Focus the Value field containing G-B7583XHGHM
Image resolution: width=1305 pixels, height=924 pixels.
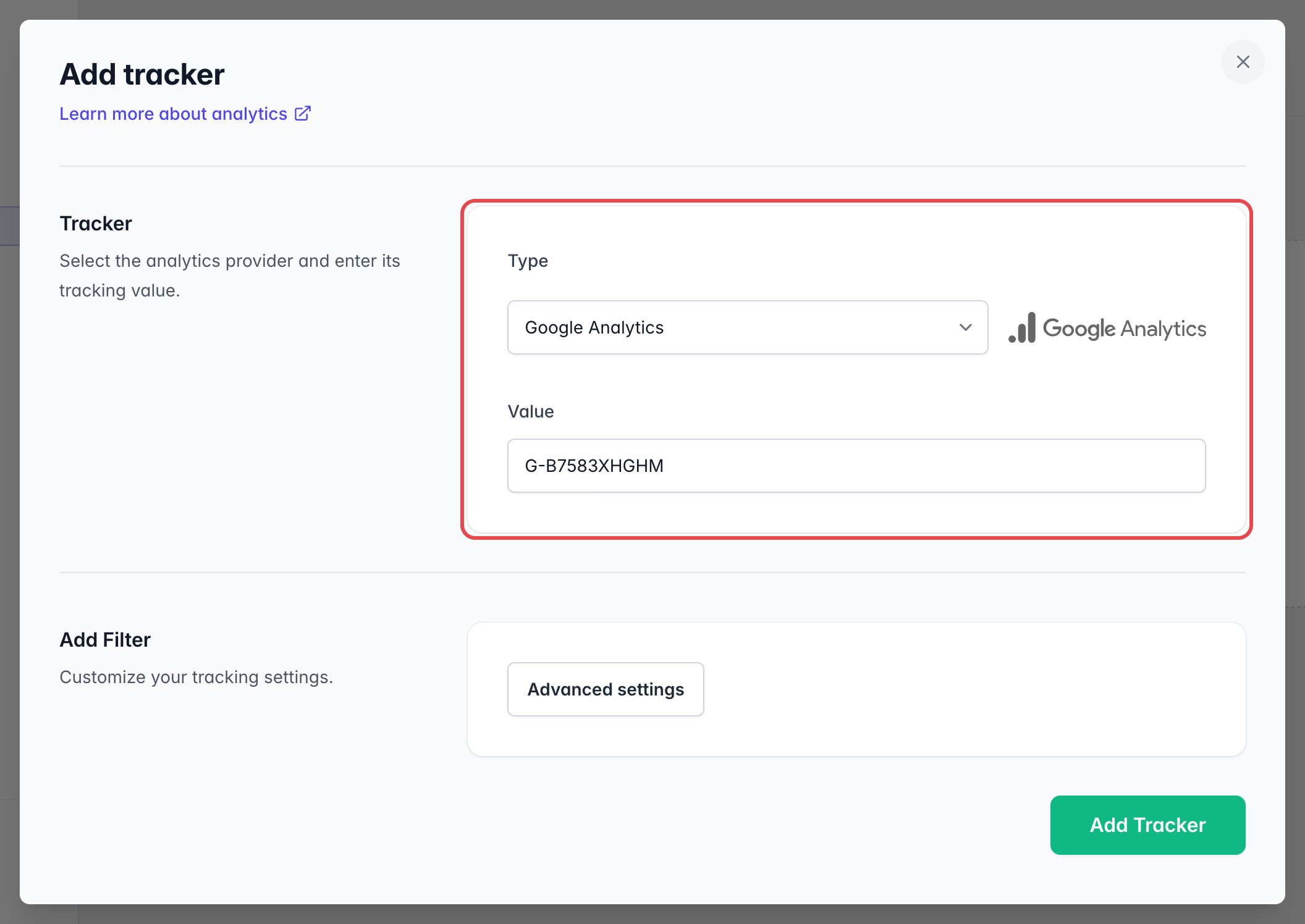[856, 466]
